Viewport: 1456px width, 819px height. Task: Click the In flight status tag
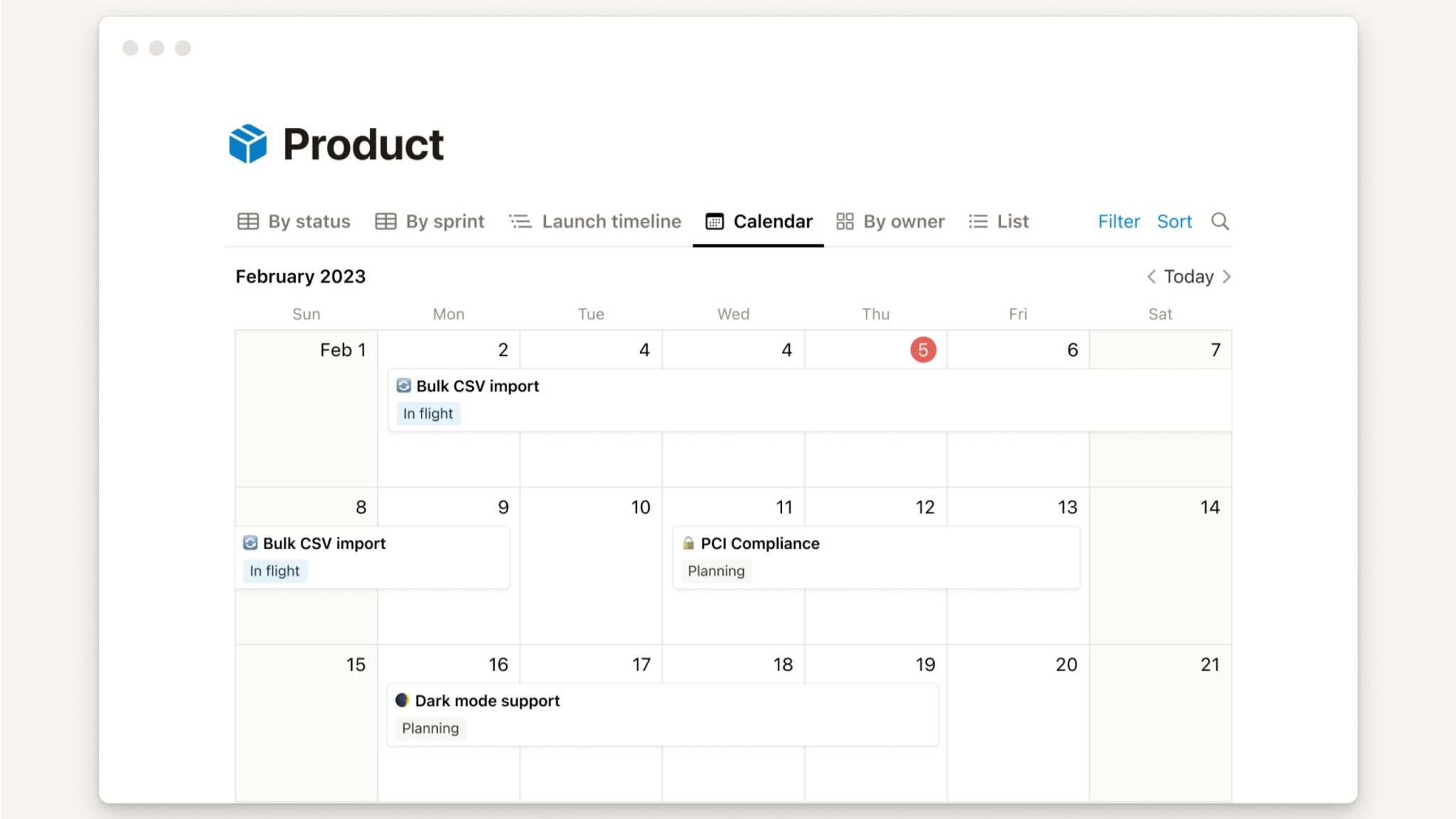(x=428, y=413)
